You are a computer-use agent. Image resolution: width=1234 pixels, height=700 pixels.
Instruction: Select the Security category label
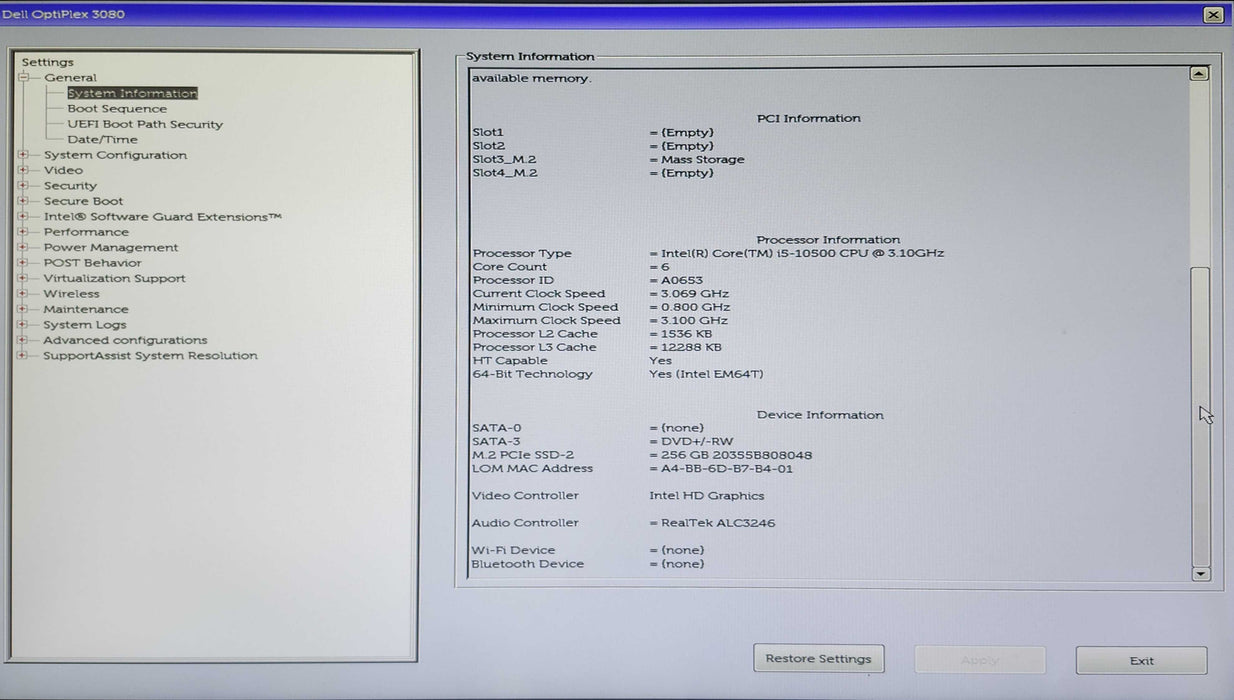(x=70, y=186)
